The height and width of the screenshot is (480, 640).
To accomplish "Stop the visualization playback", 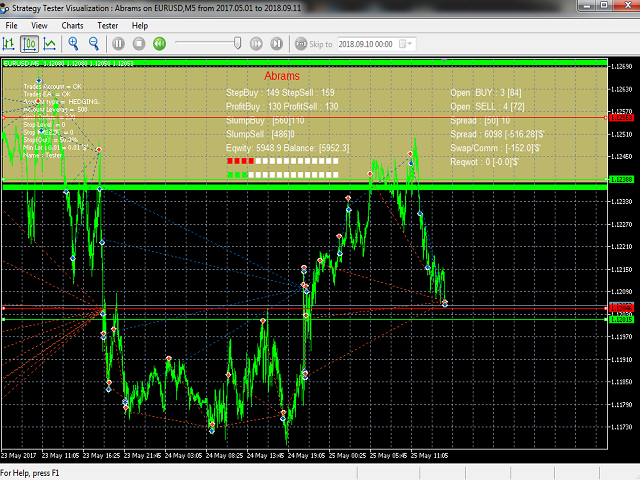I will click(139, 44).
